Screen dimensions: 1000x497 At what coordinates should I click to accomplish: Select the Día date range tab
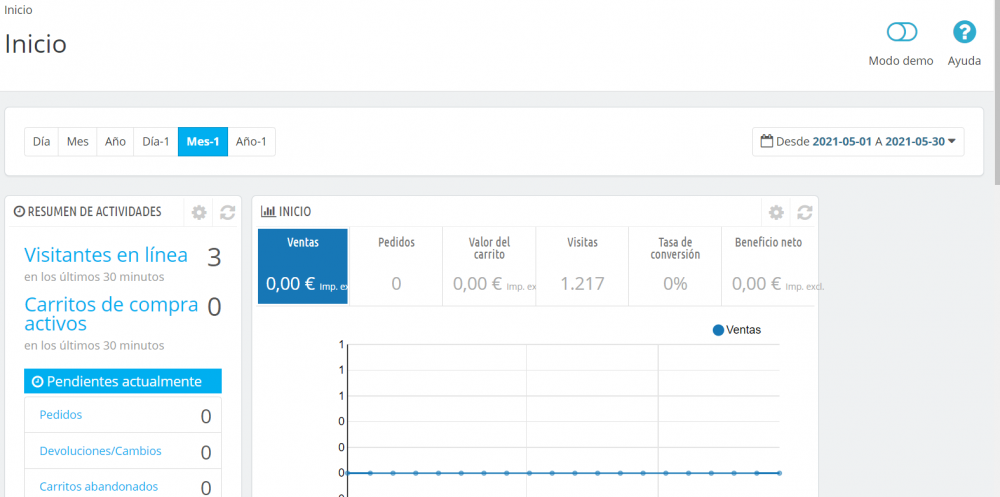pos(41,142)
